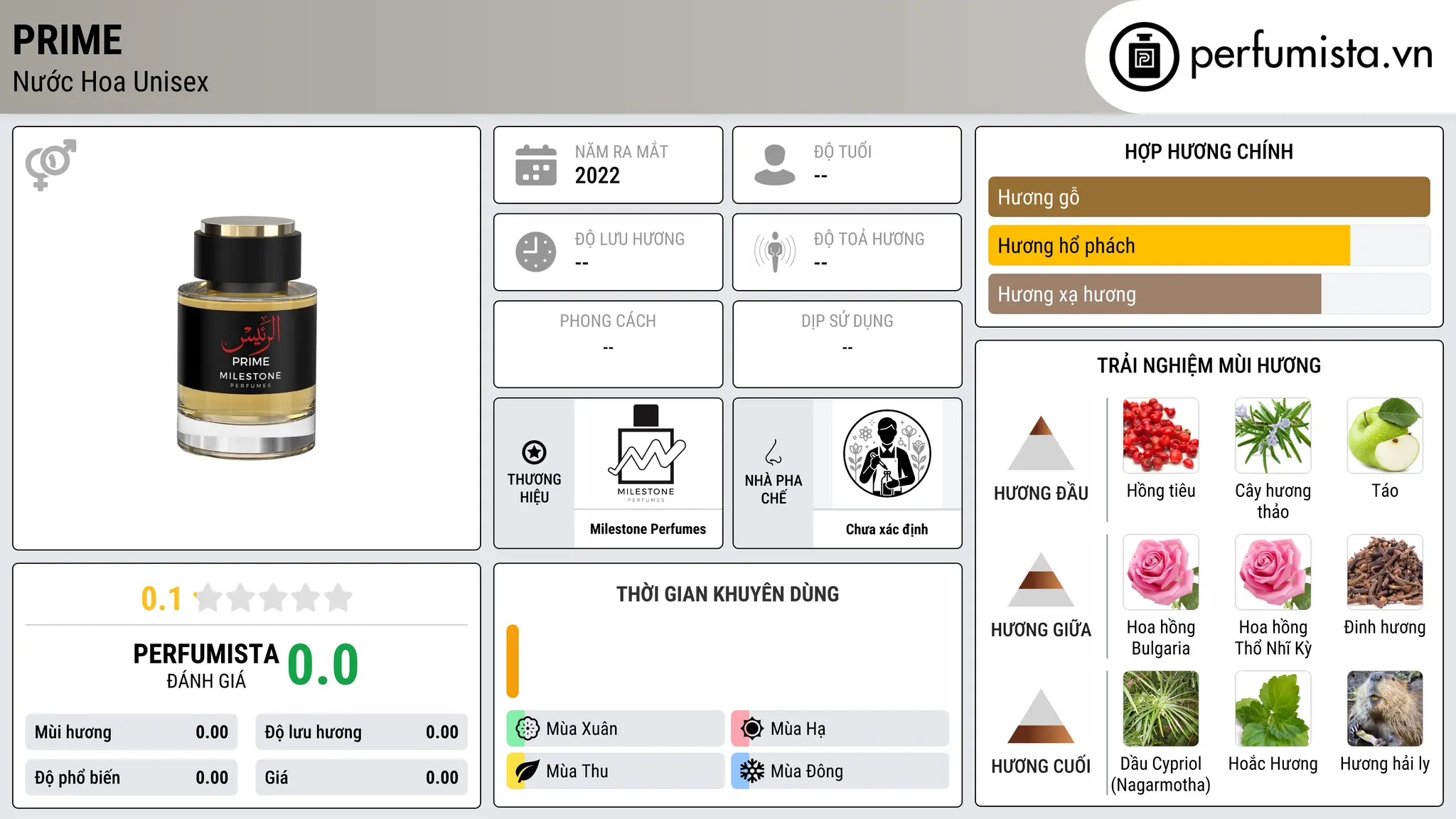This screenshot has width=1456, height=819.
Task: Click the PRIME title heading
Action: tap(68, 40)
